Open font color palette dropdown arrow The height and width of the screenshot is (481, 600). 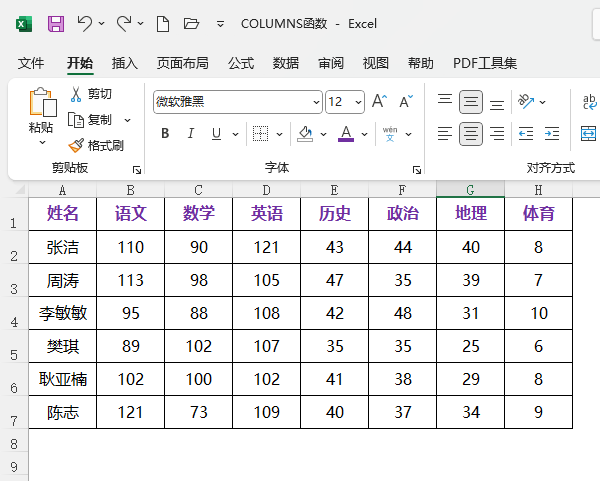pyautogui.click(x=364, y=134)
